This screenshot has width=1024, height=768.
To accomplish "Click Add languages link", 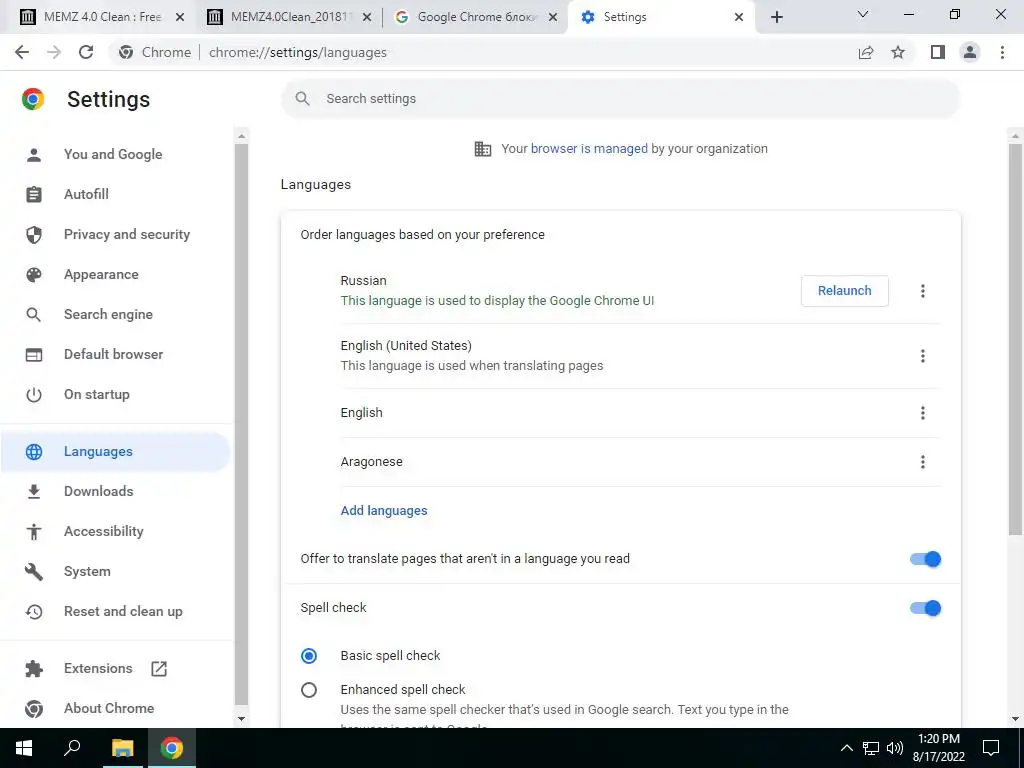I will pyautogui.click(x=384, y=511).
